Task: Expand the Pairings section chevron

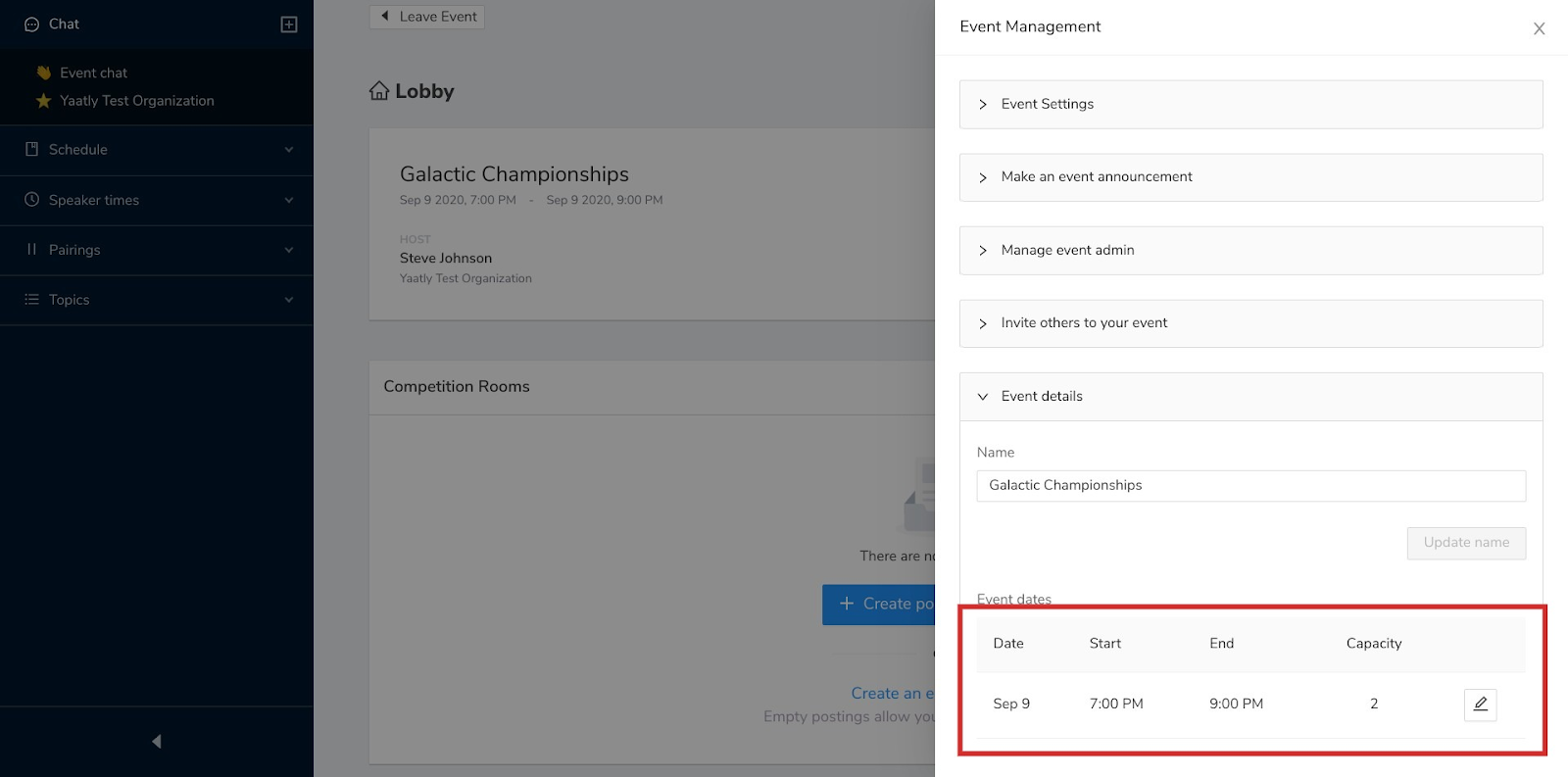Action: [289, 250]
